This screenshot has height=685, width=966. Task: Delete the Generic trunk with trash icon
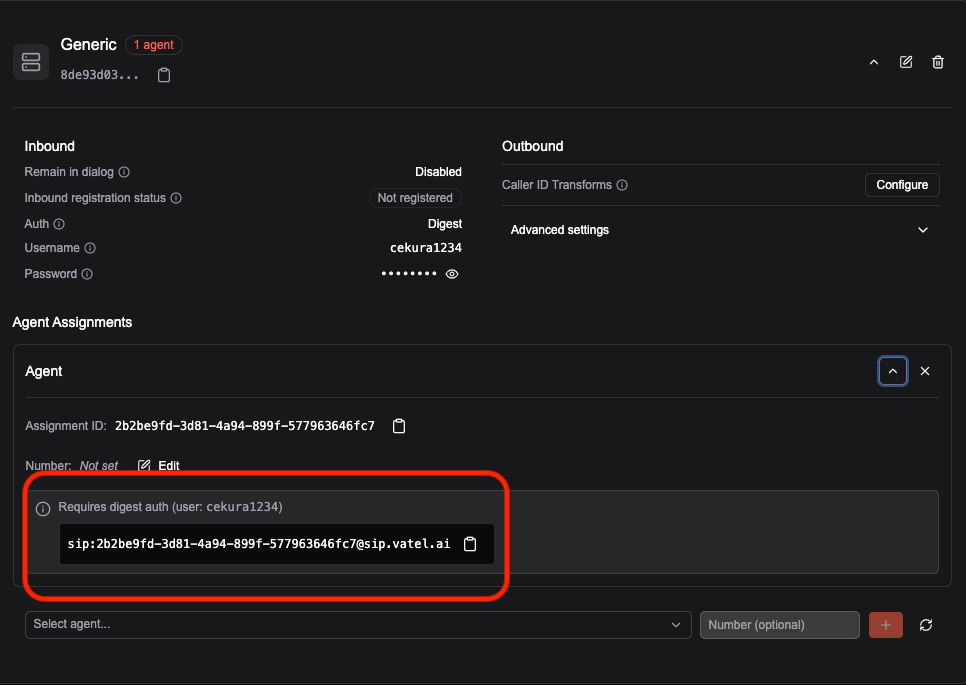938,62
